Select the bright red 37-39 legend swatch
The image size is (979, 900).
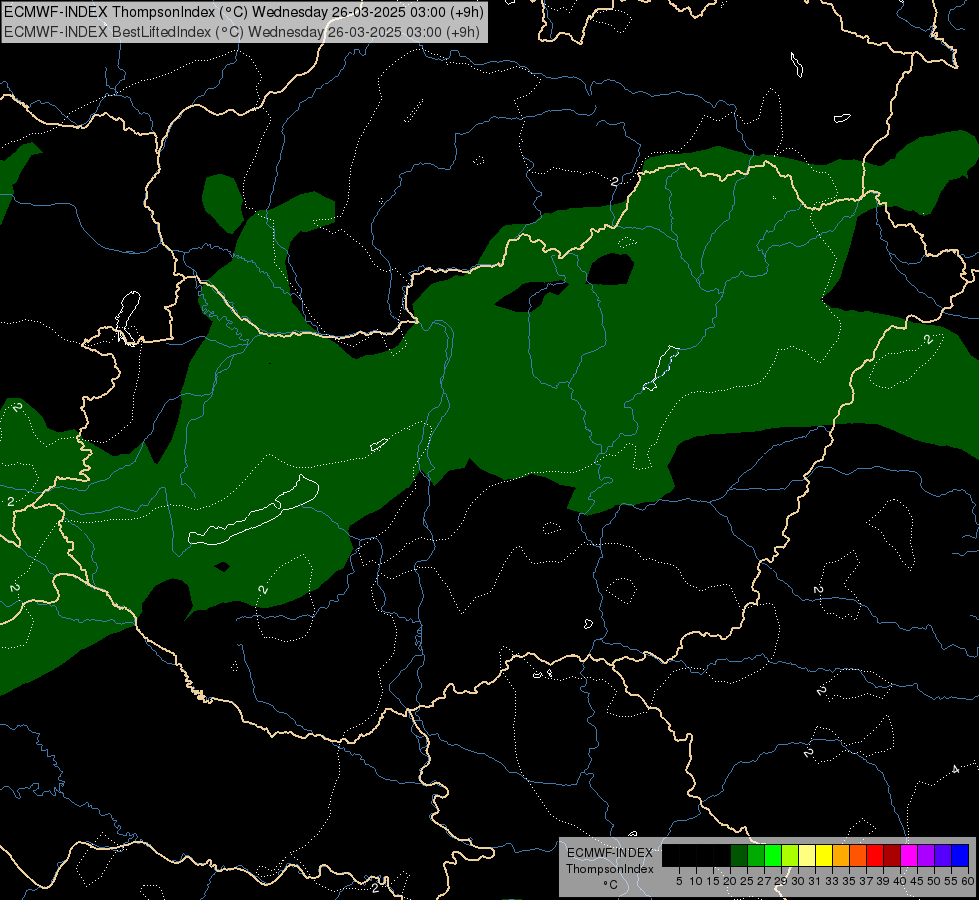[875, 855]
